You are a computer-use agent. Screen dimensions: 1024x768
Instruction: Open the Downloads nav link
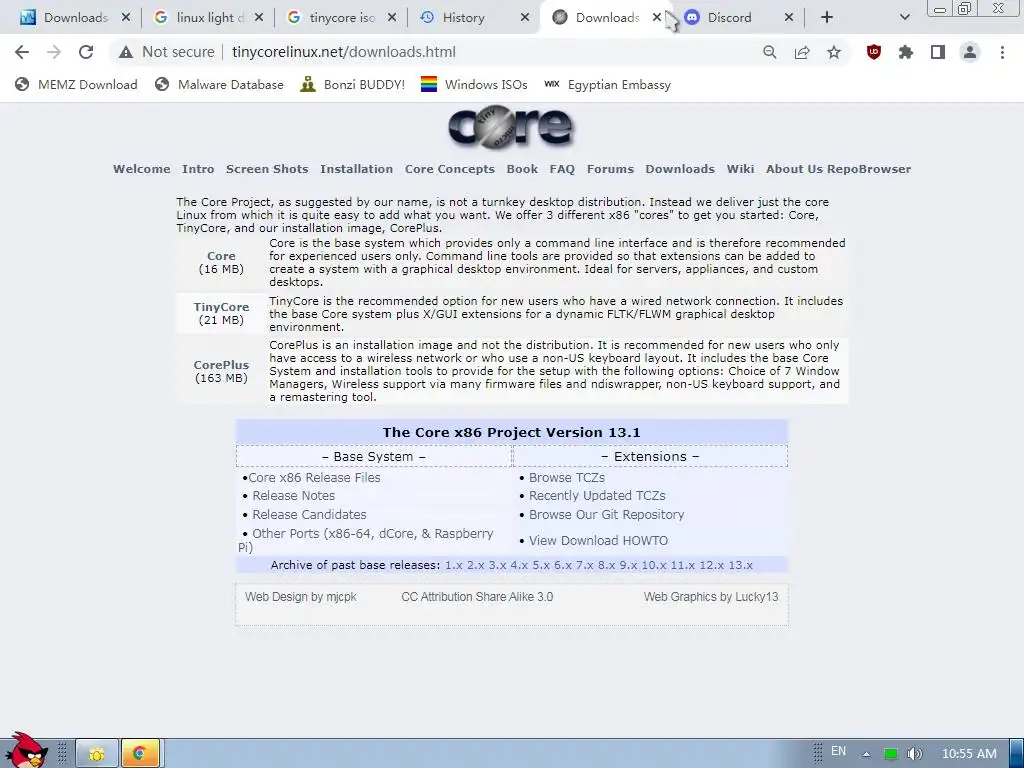[x=680, y=168]
